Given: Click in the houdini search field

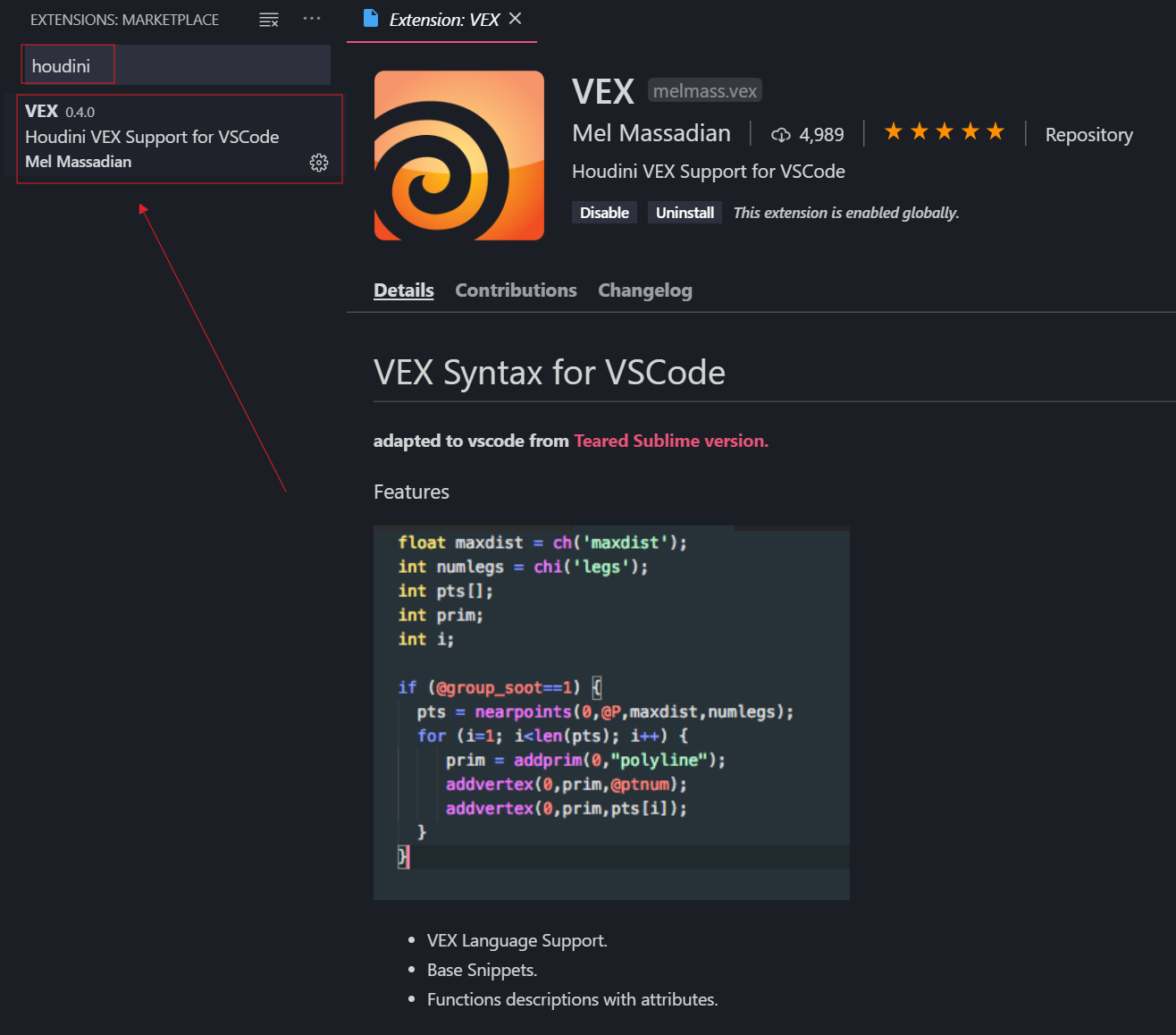Looking at the screenshot, I should tap(176, 65).
